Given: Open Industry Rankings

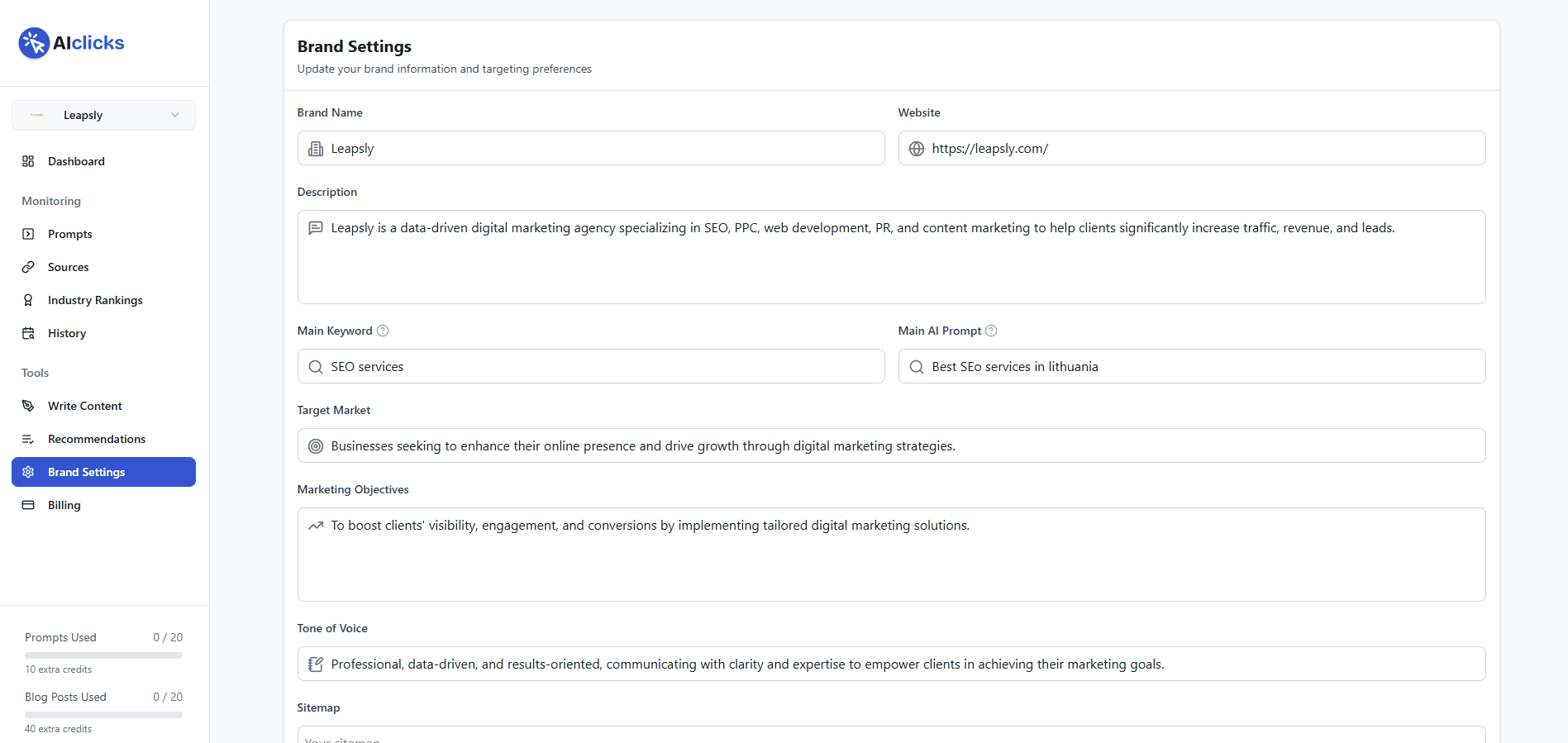Looking at the screenshot, I should (x=103, y=300).
